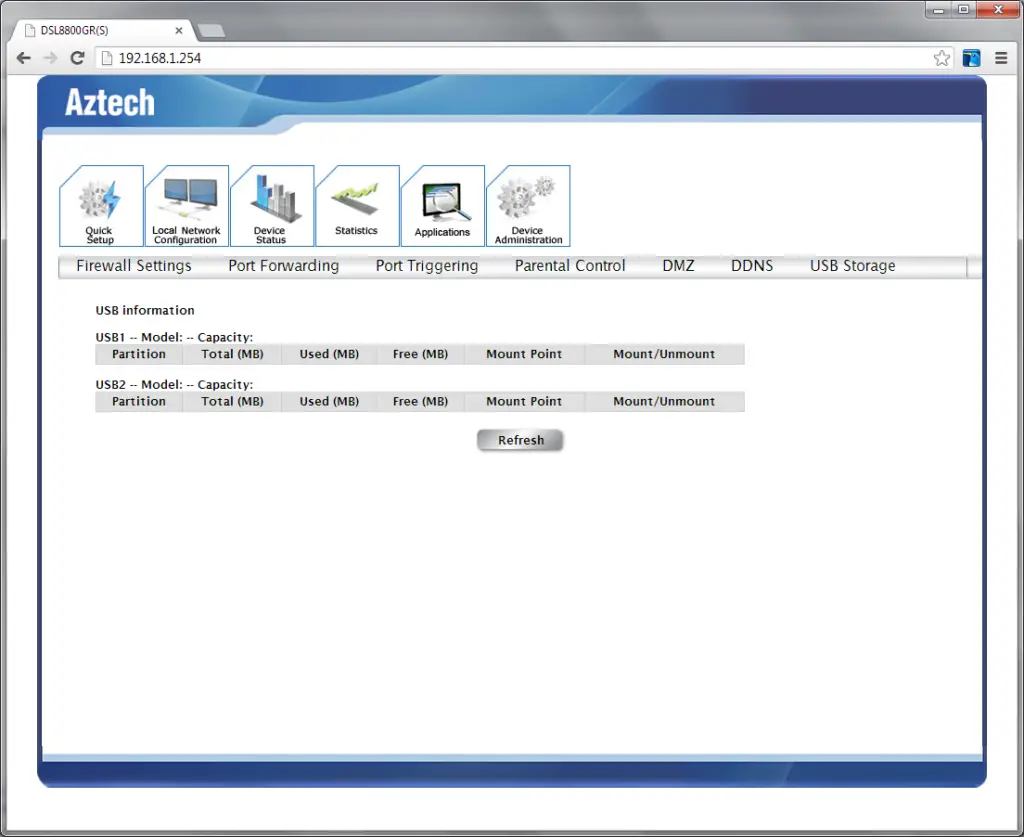This screenshot has width=1024, height=837.
Task: Open the DDNS submenu
Action: coord(752,266)
